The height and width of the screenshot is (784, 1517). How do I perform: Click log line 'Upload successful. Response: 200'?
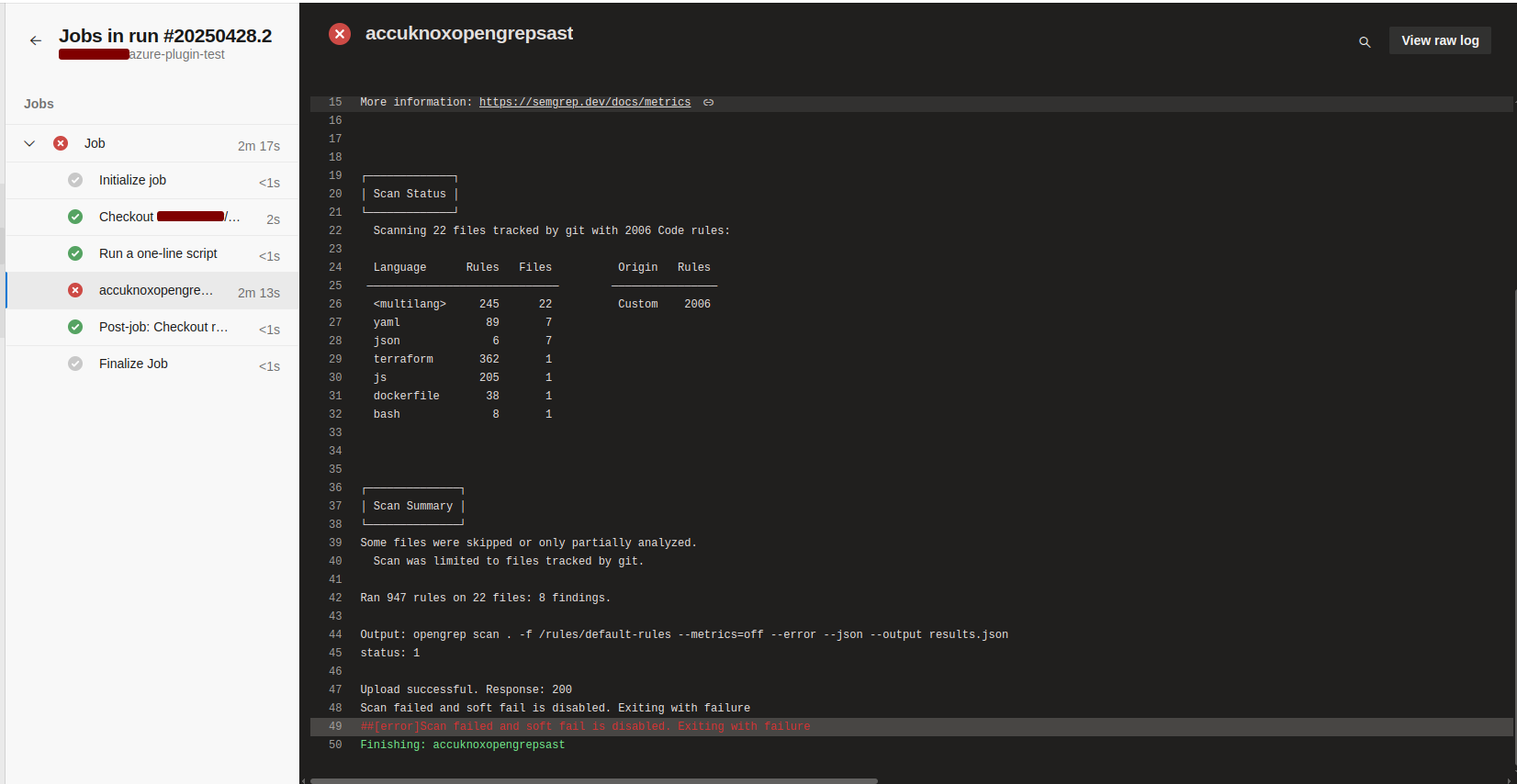tap(466, 689)
